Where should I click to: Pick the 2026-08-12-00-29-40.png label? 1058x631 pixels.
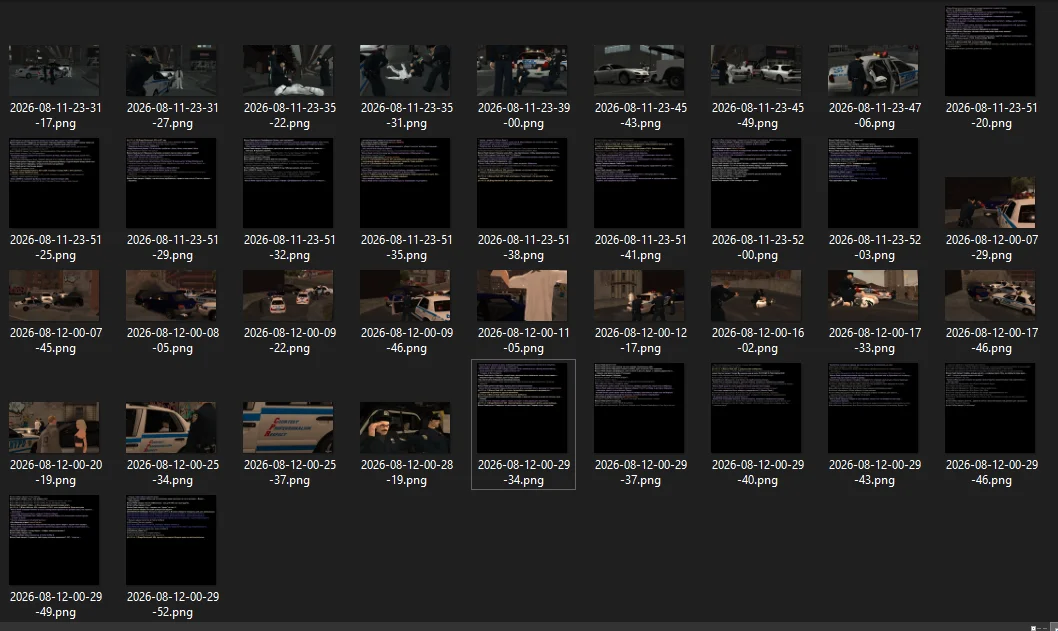coord(758,472)
